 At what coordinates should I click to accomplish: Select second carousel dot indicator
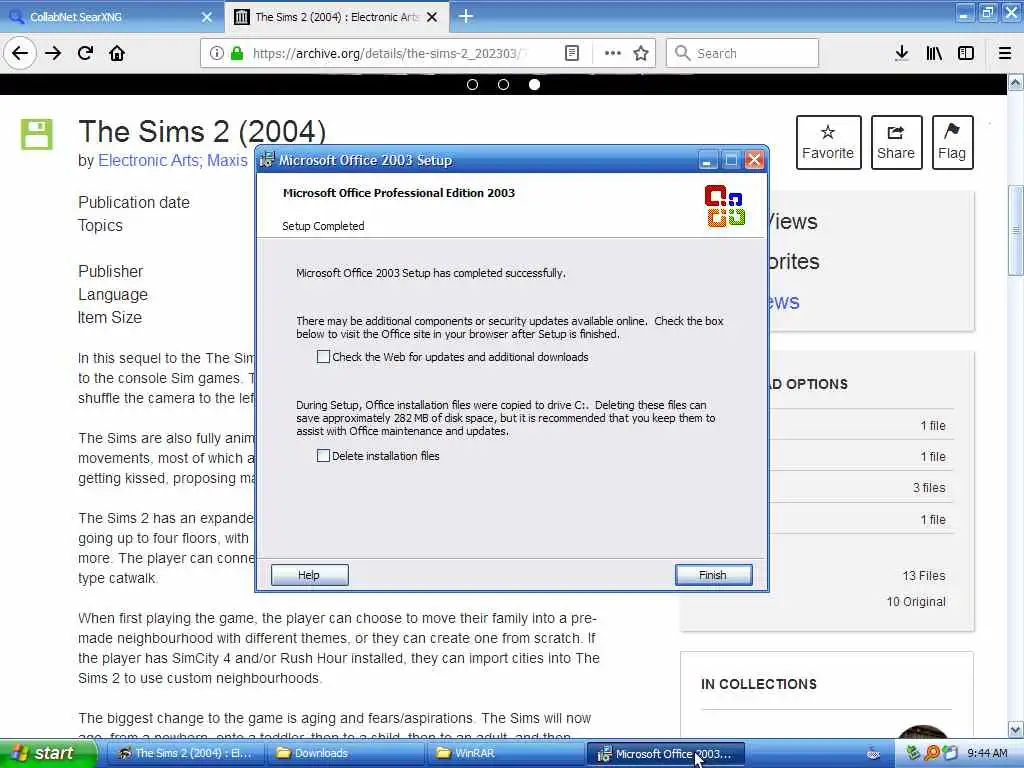pos(504,84)
